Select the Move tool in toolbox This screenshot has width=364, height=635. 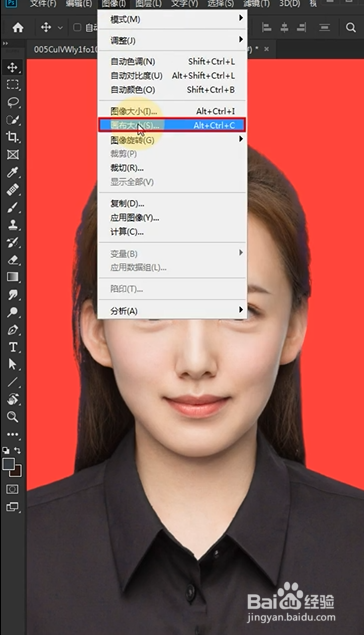tap(13, 67)
